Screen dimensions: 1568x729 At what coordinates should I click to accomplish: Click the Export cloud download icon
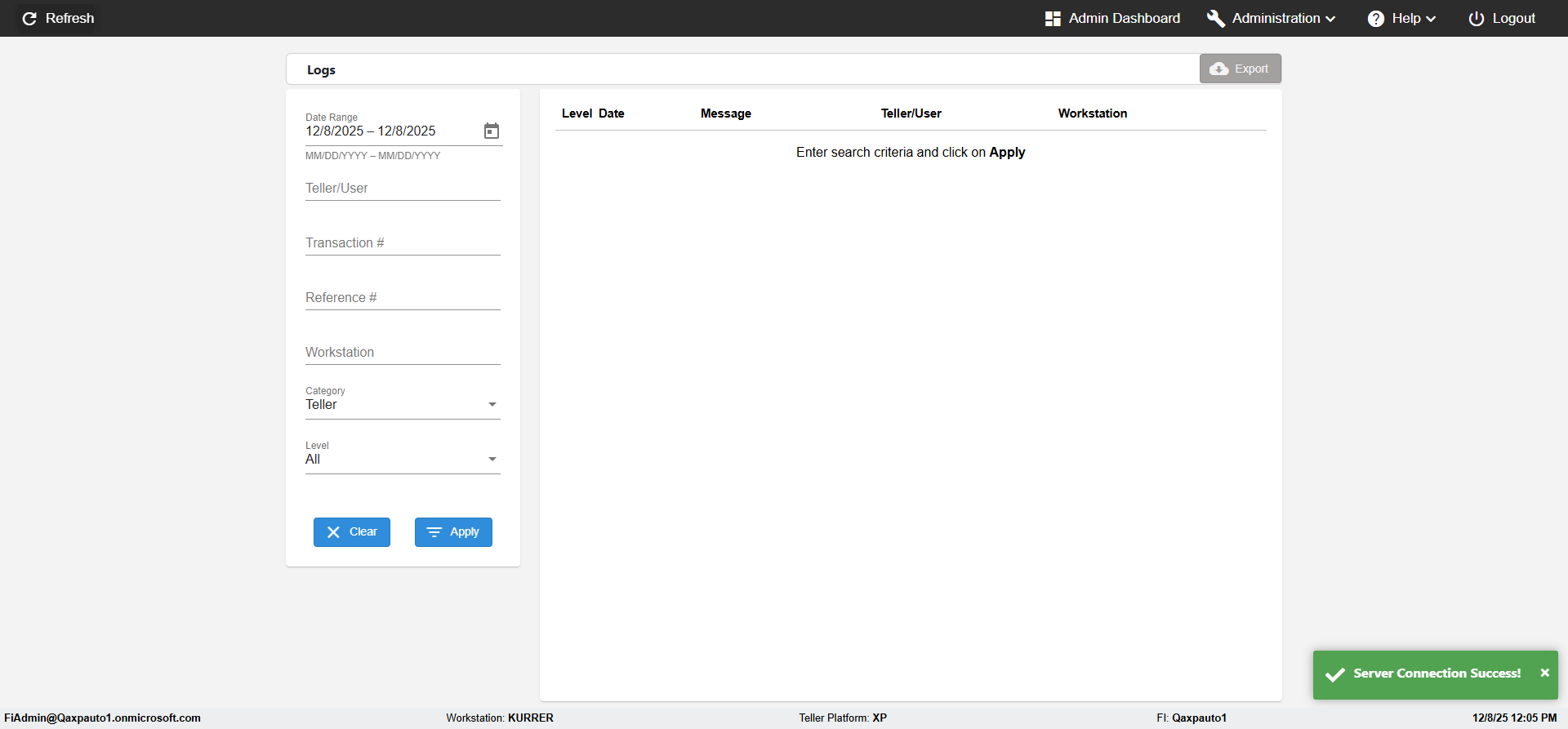(1219, 69)
